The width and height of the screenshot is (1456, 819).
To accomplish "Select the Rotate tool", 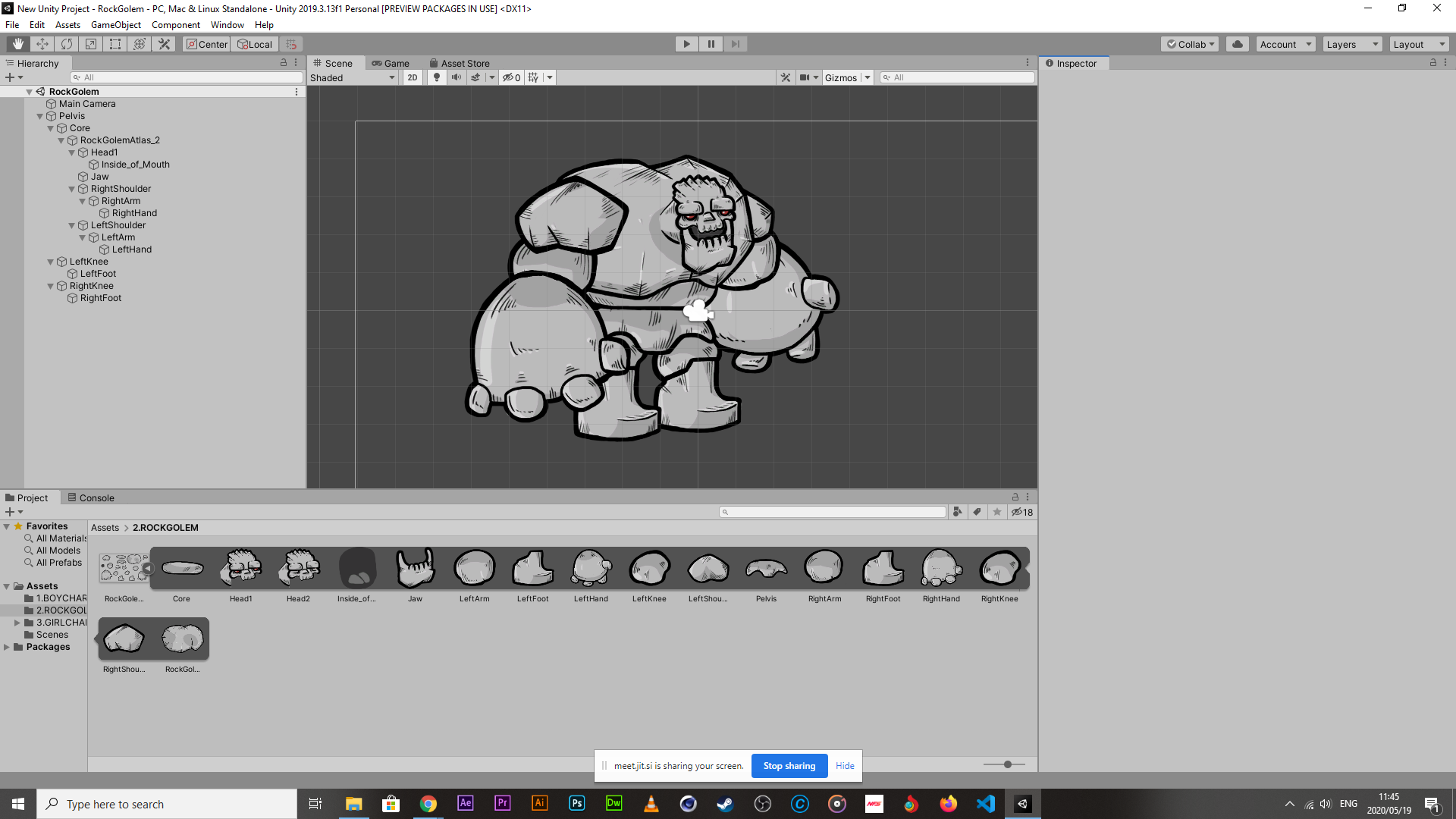I will [67, 44].
